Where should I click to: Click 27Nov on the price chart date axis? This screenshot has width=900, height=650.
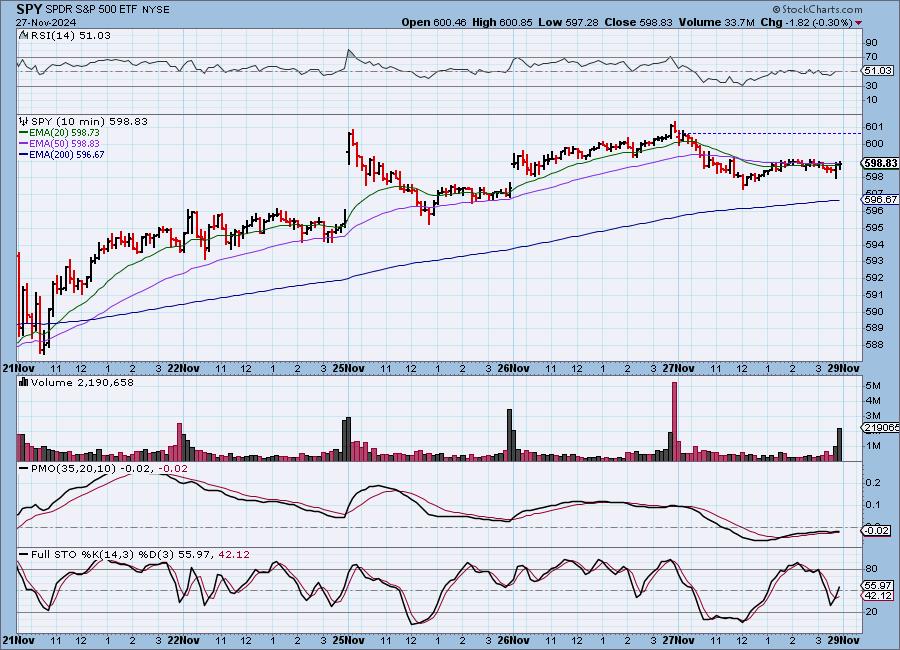[x=677, y=368]
